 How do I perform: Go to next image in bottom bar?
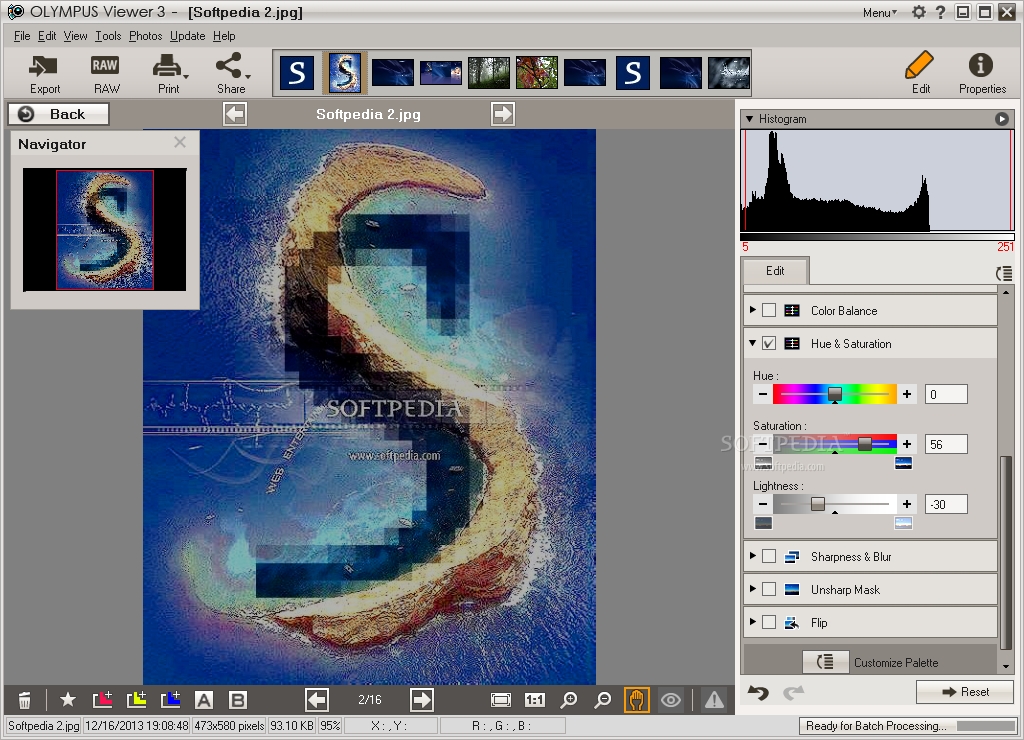tap(422, 700)
